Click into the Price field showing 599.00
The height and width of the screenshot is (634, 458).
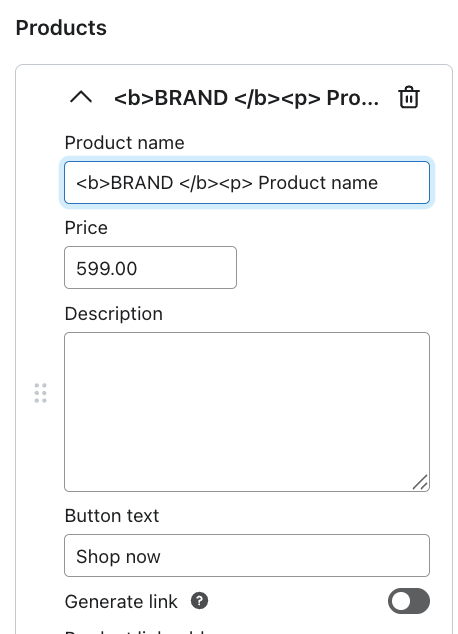tap(150, 268)
